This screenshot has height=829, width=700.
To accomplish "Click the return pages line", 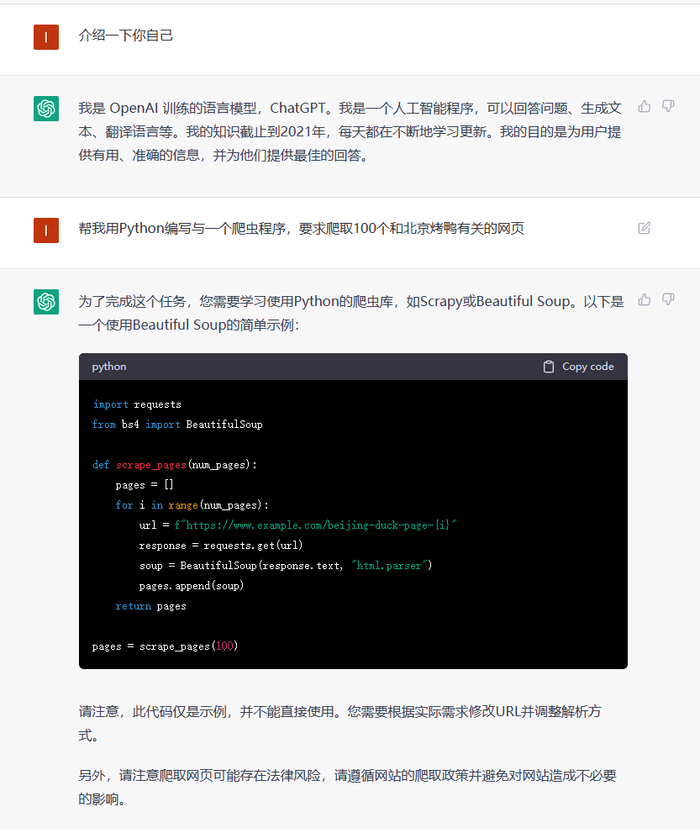I will [151, 606].
